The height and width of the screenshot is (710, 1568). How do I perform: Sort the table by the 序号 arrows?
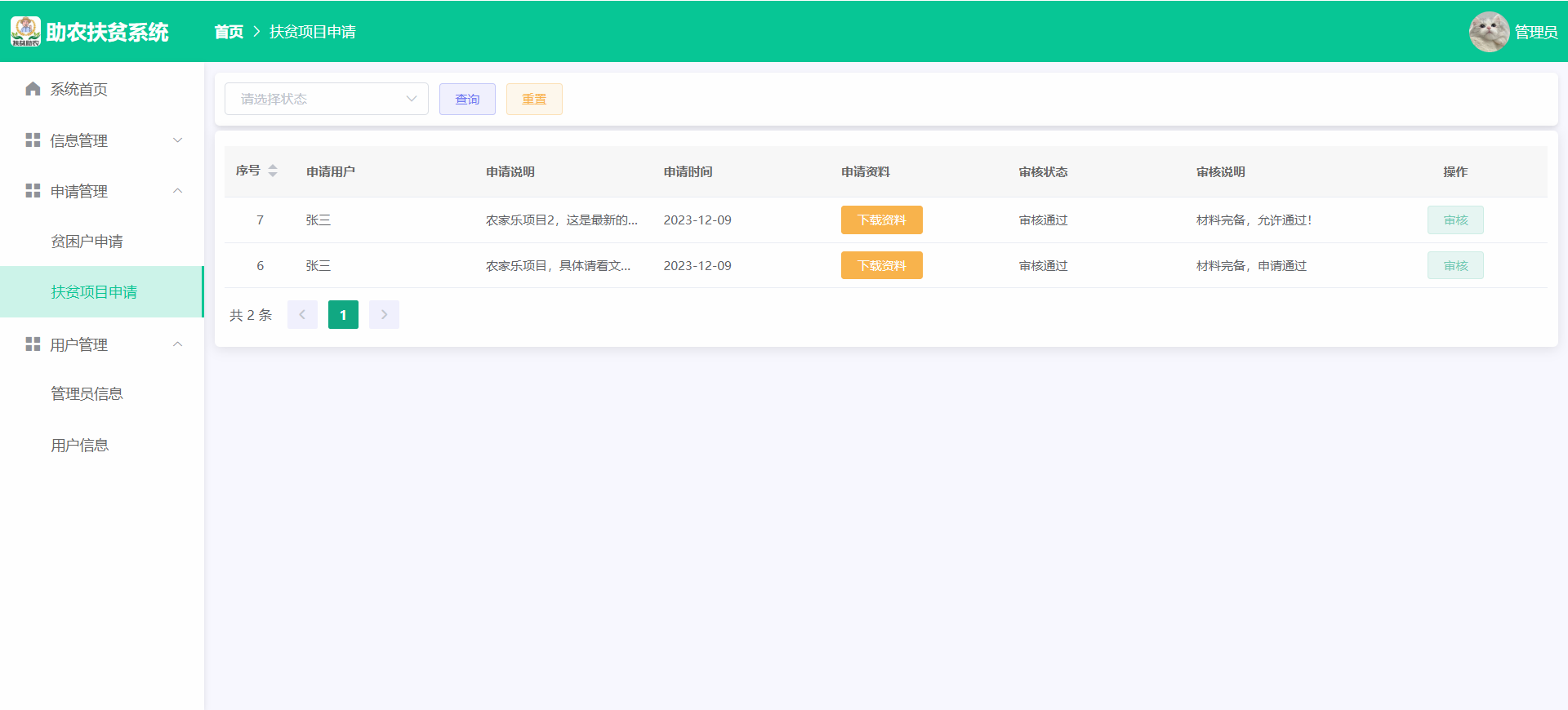point(273,171)
